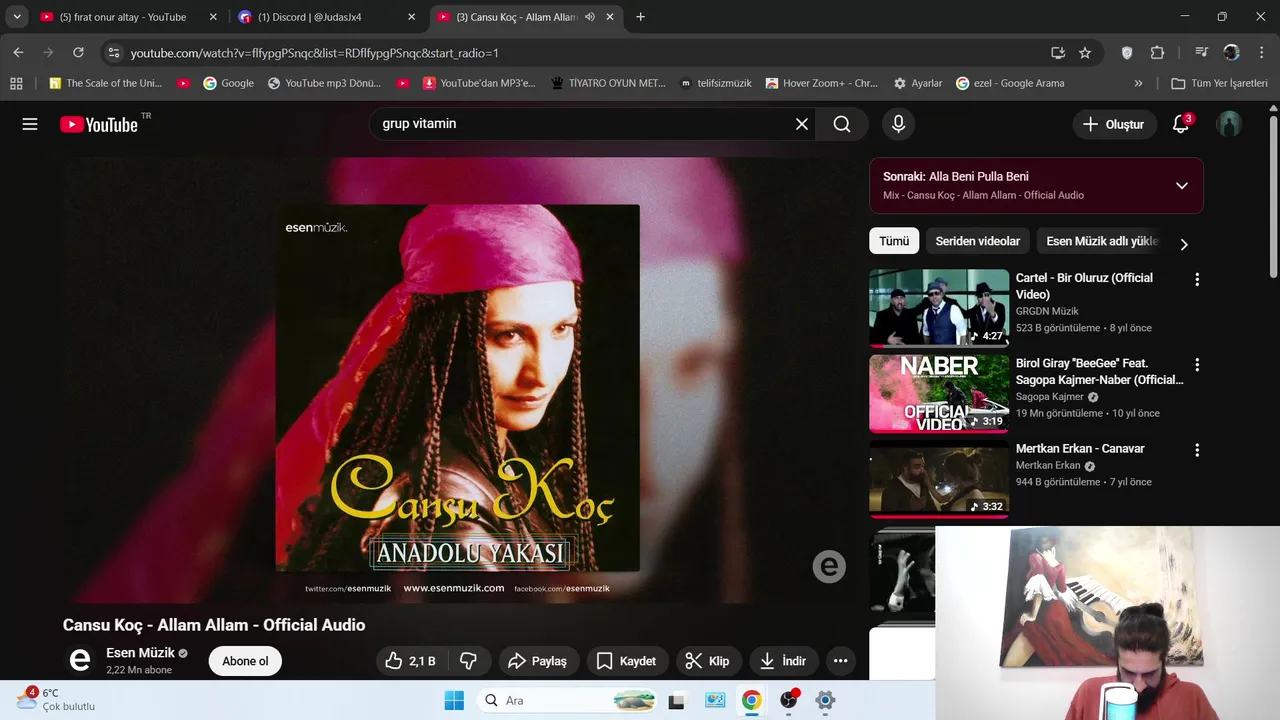This screenshot has height=720, width=1280.
Task: Click the Sagopa Kajmer channel name
Action: click(x=1049, y=397)
